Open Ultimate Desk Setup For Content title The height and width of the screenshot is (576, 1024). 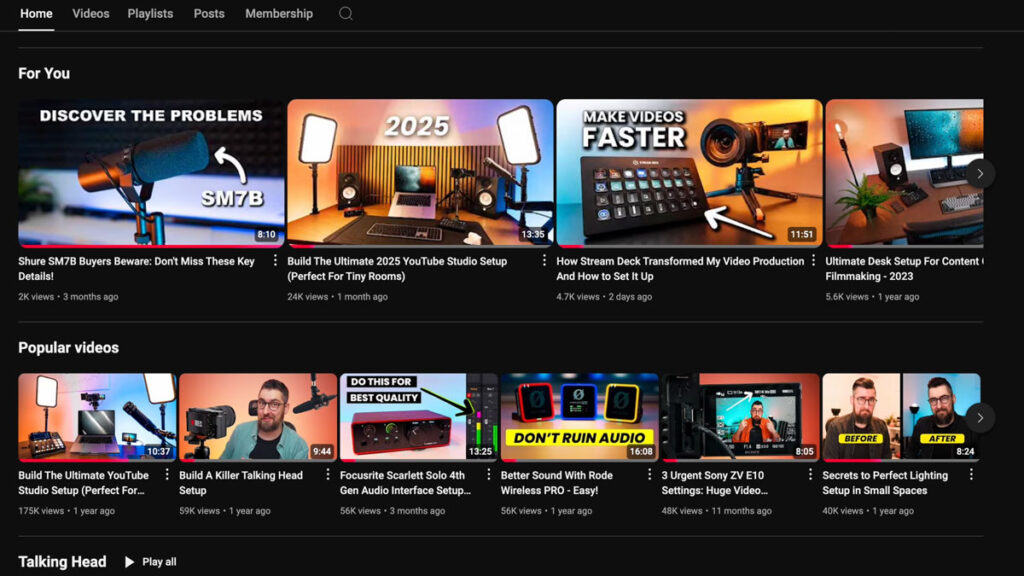pyautogui.click(x=904, y=268)
